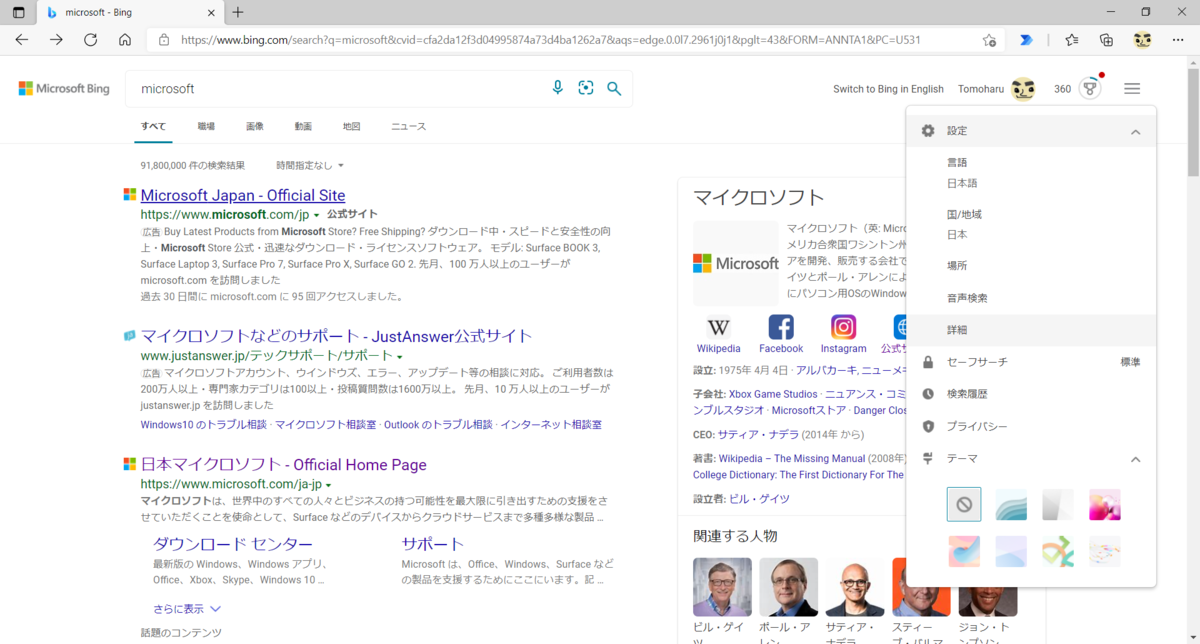Select the すべて search tab
1200x644 pixels.
[153, 127]
